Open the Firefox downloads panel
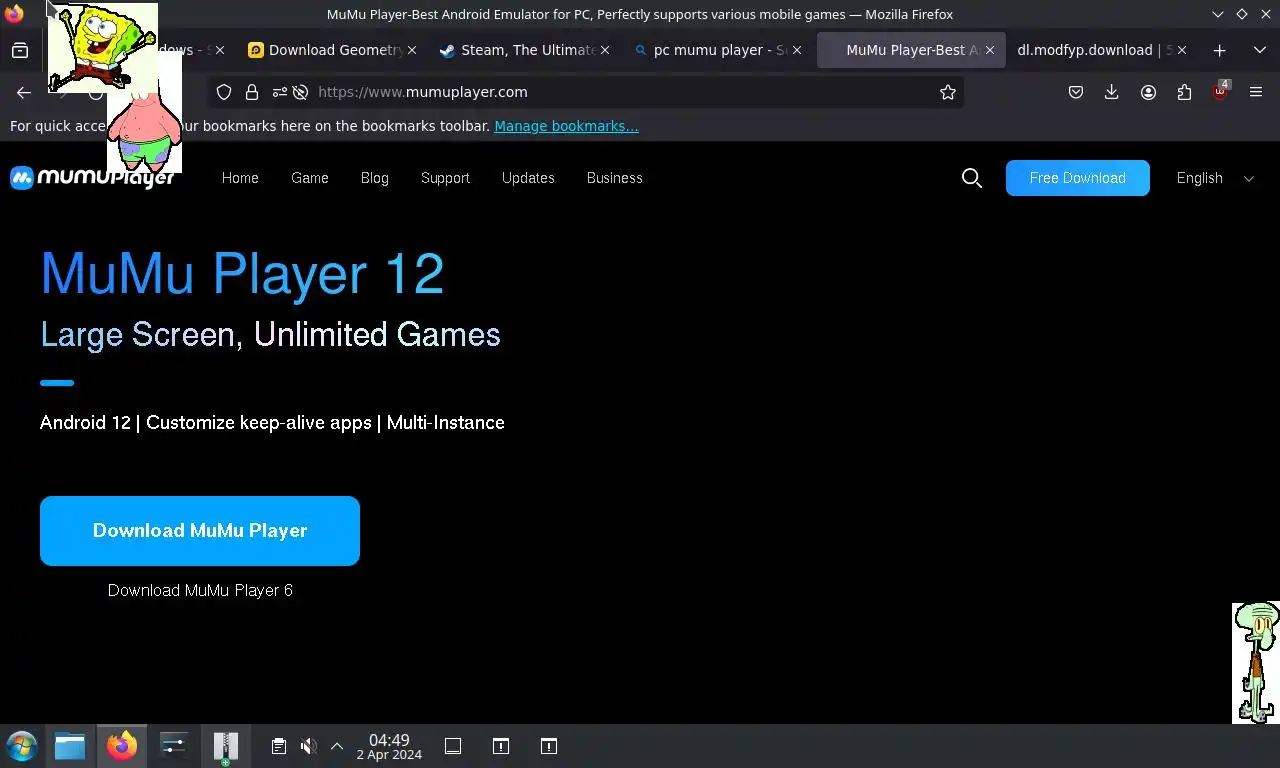The width and height of the screenshot is (1280, 768). pyautogui.click(x=1111, y=92)
